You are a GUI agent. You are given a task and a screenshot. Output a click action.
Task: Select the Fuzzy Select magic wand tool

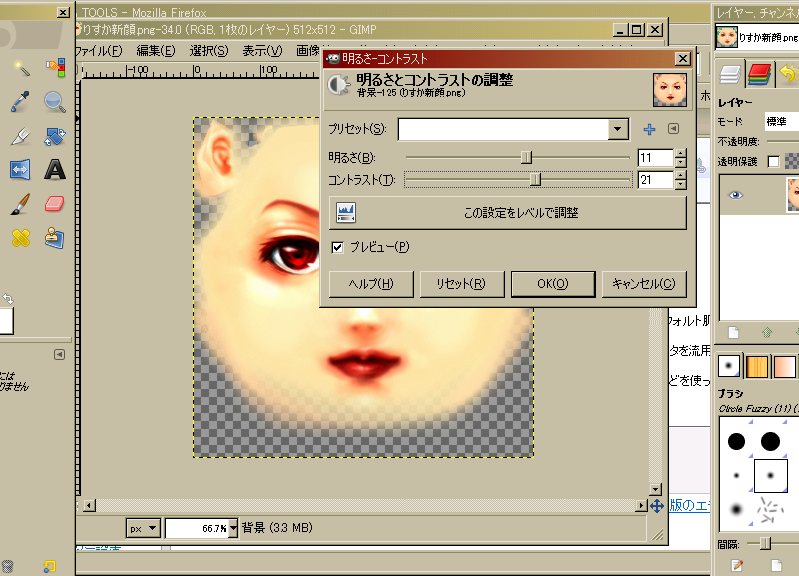point(21,68)
